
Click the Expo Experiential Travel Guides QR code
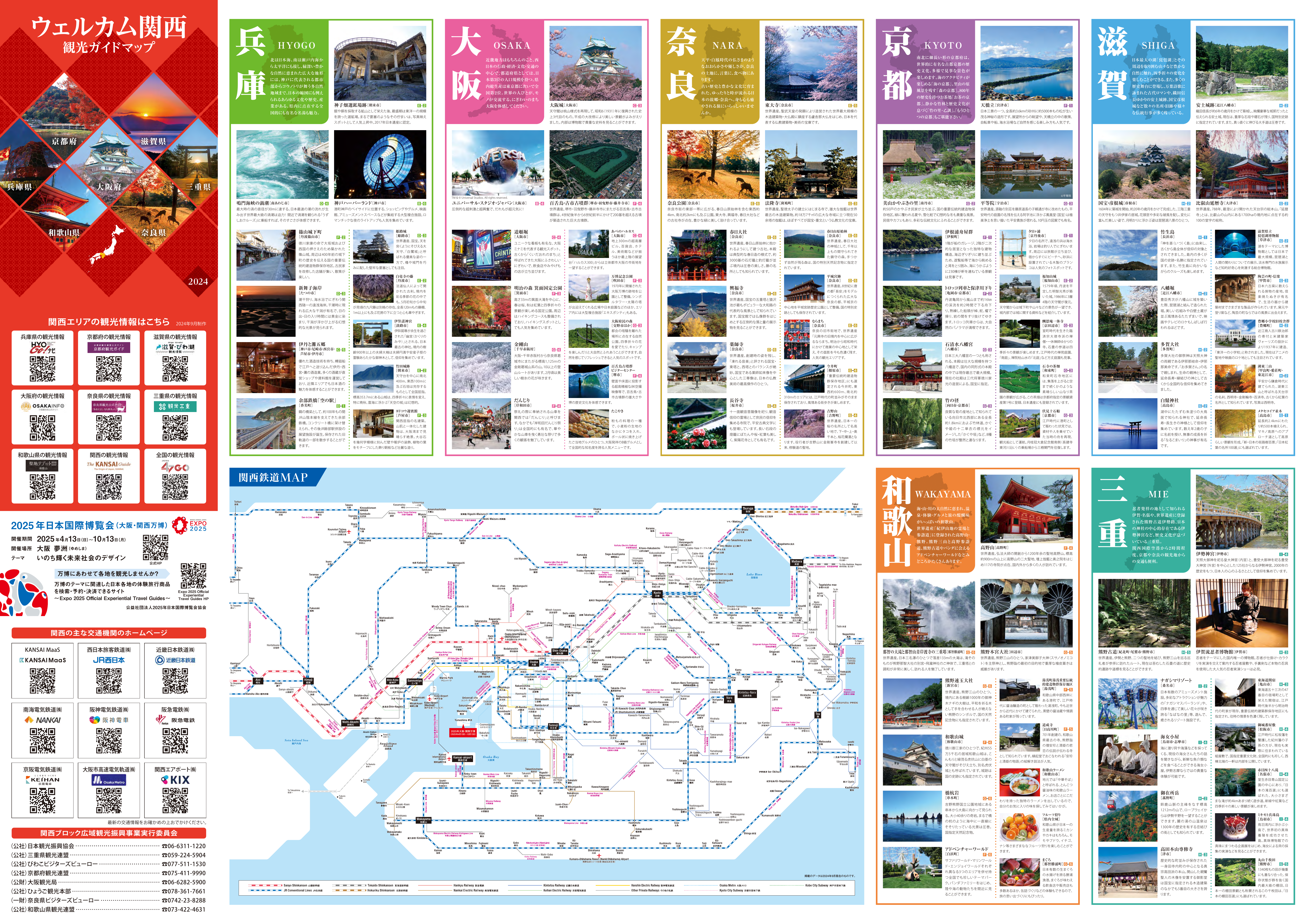[x=194, y=576]
